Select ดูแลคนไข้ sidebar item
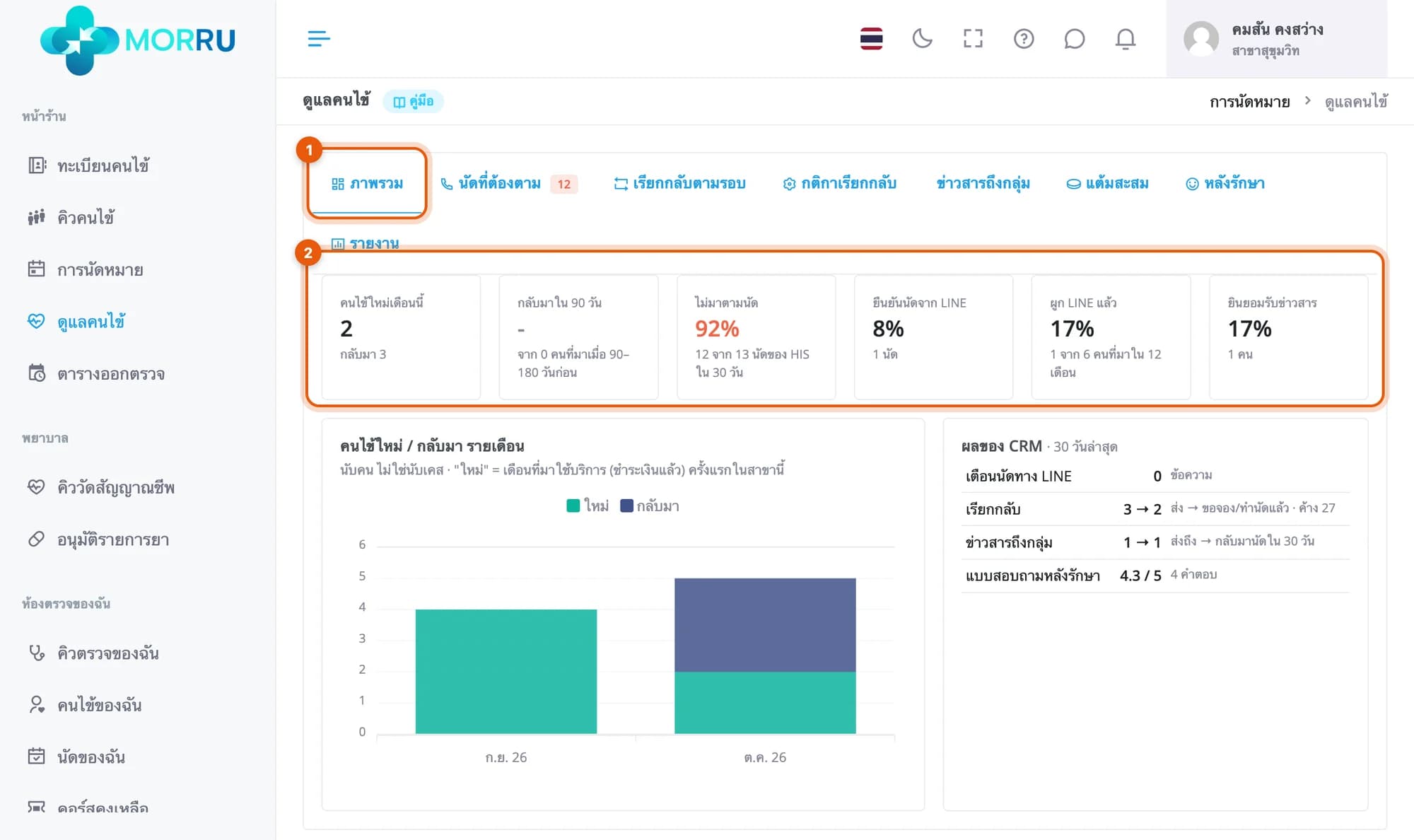This screenshot has height=840, width=1414. point(76,322)
